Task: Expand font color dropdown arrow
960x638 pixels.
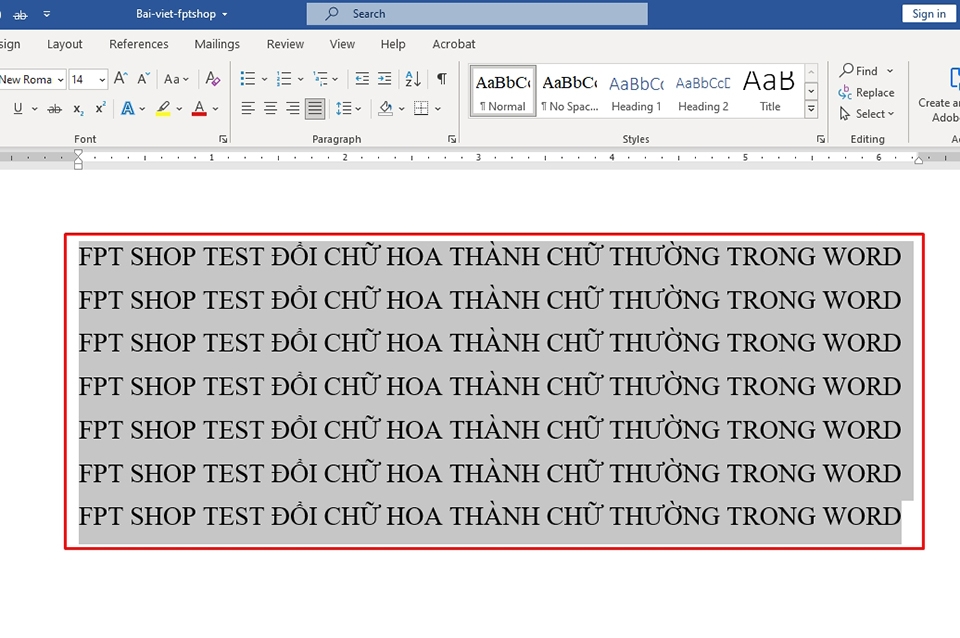Action: coord(216,109)
